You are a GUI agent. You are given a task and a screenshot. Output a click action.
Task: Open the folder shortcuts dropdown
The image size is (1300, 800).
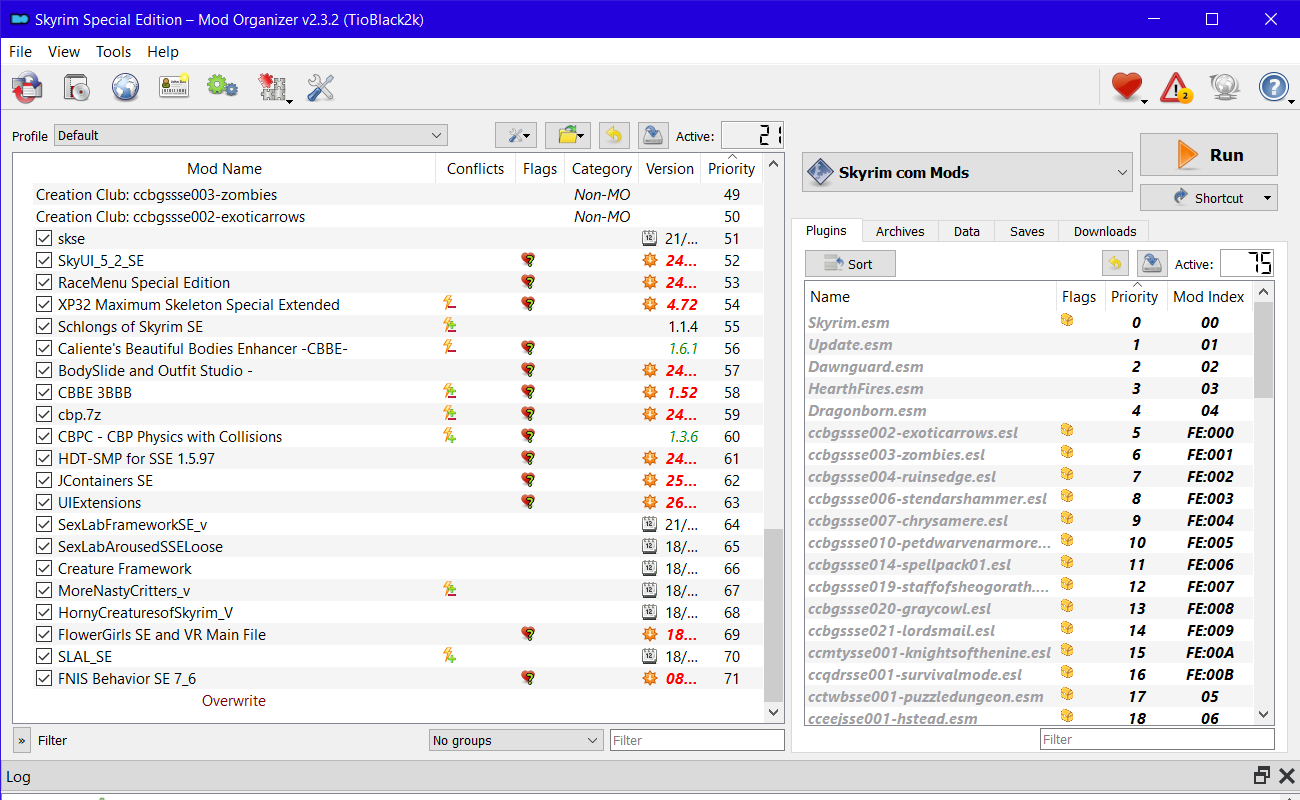568,136
